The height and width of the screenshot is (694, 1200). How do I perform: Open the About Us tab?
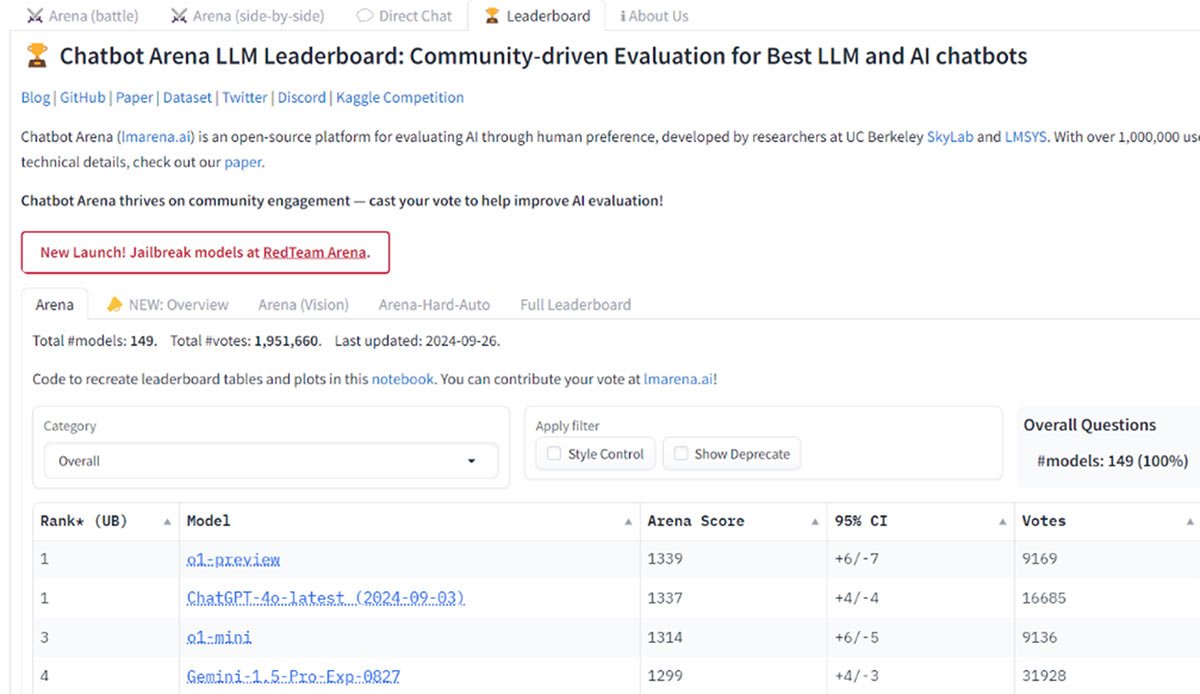pos(654,16)
